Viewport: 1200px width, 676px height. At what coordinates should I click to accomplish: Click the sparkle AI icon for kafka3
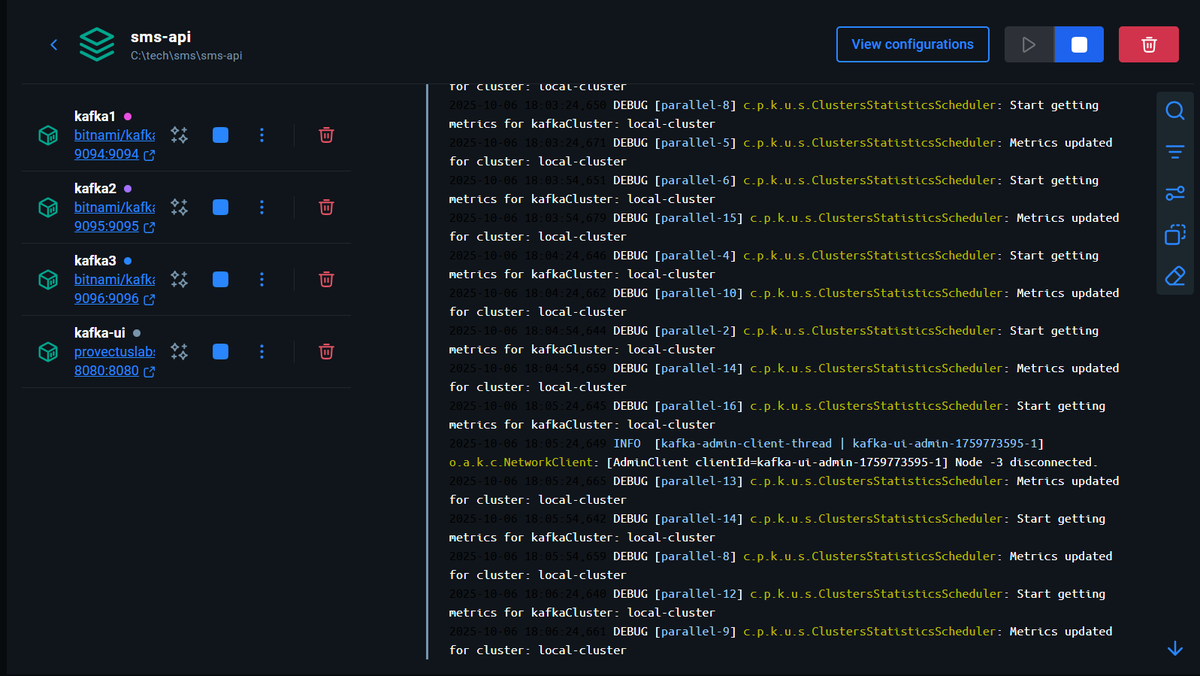179,280
